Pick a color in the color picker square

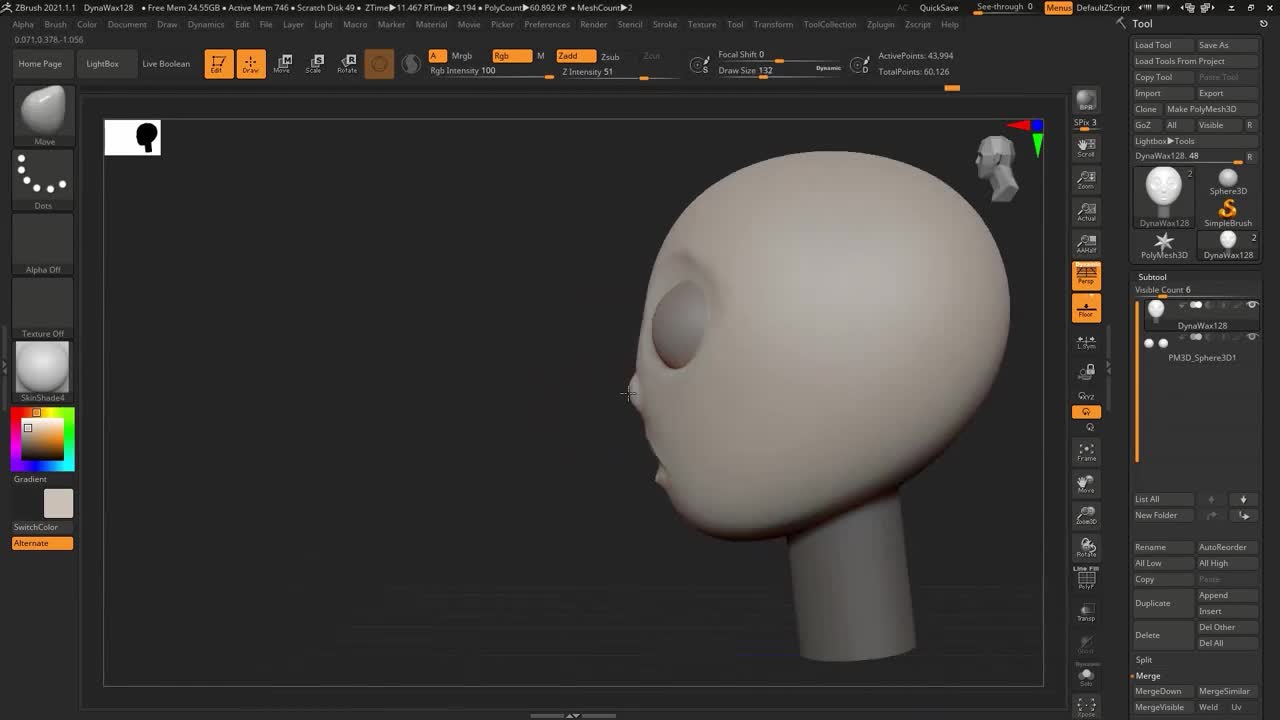click(x=43, y=440)
